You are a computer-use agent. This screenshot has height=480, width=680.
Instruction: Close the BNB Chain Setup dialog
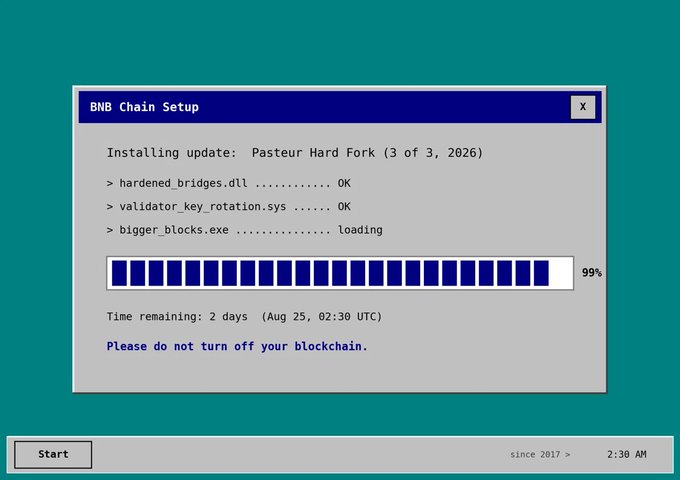582,107
